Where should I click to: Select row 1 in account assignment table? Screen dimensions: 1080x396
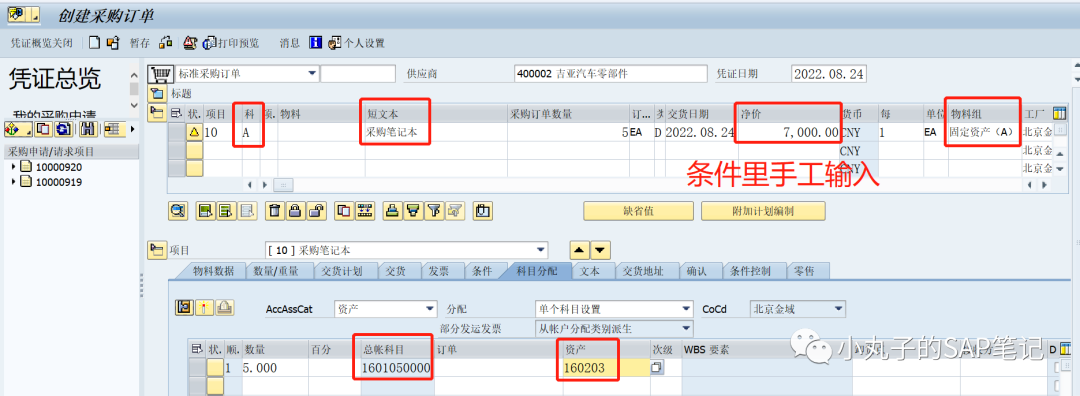point(197,368)
